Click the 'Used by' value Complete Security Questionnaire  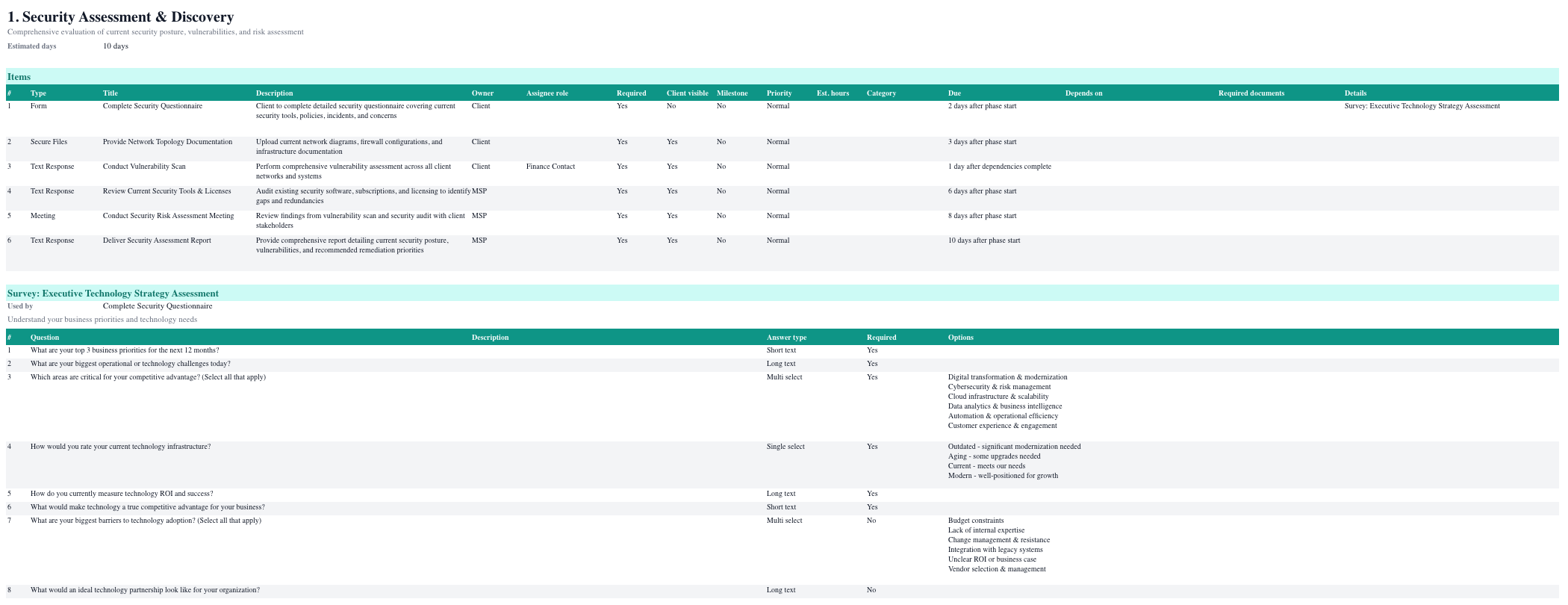[158, 306]
